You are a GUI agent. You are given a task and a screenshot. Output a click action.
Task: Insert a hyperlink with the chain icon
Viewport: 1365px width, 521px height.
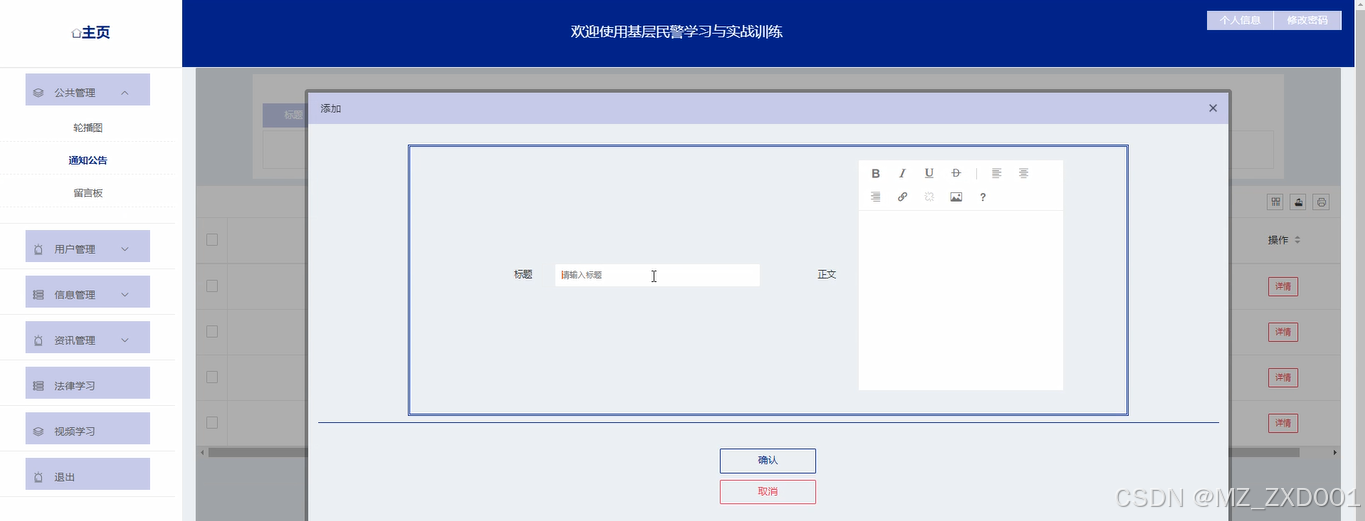(x=902, y=197)
